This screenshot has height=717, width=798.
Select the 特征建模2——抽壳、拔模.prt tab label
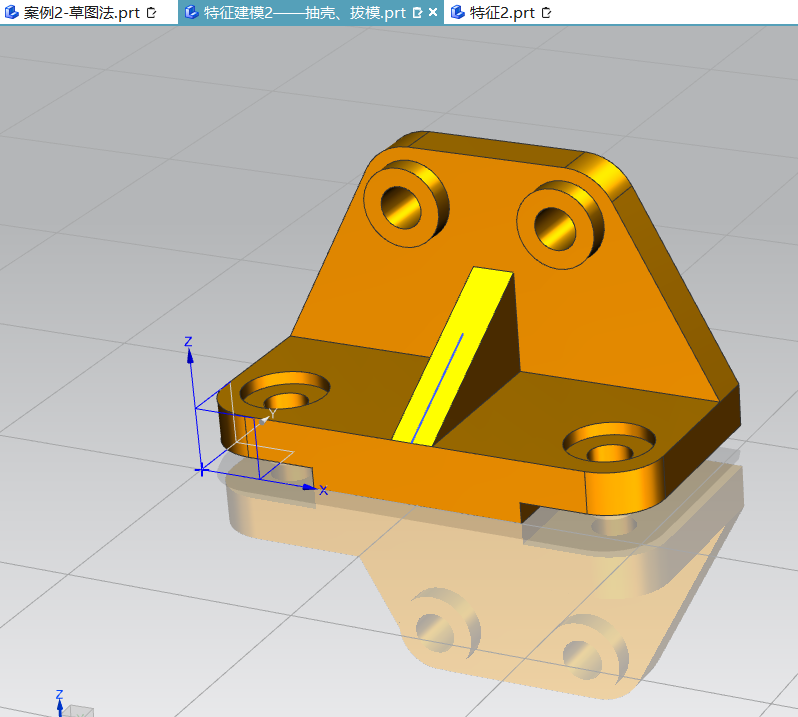(x=304, y=12)
